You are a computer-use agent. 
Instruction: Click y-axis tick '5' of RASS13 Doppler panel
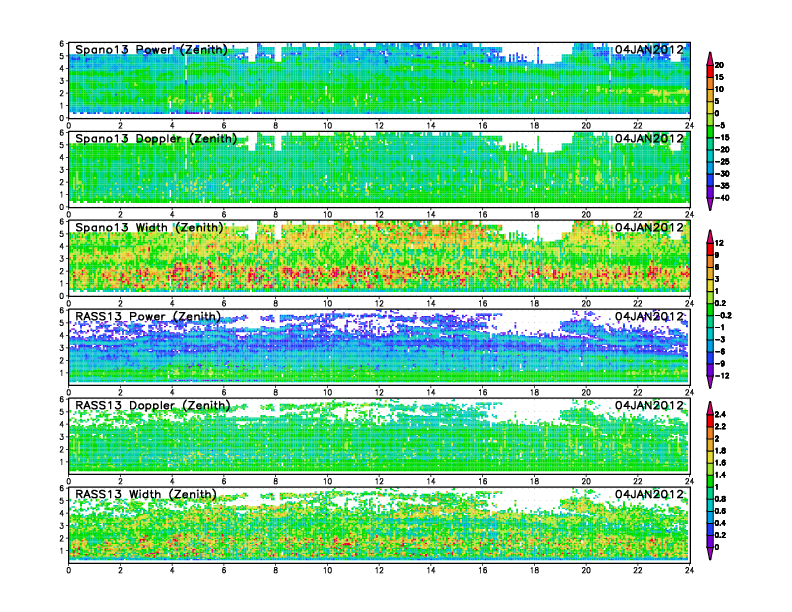62,412
